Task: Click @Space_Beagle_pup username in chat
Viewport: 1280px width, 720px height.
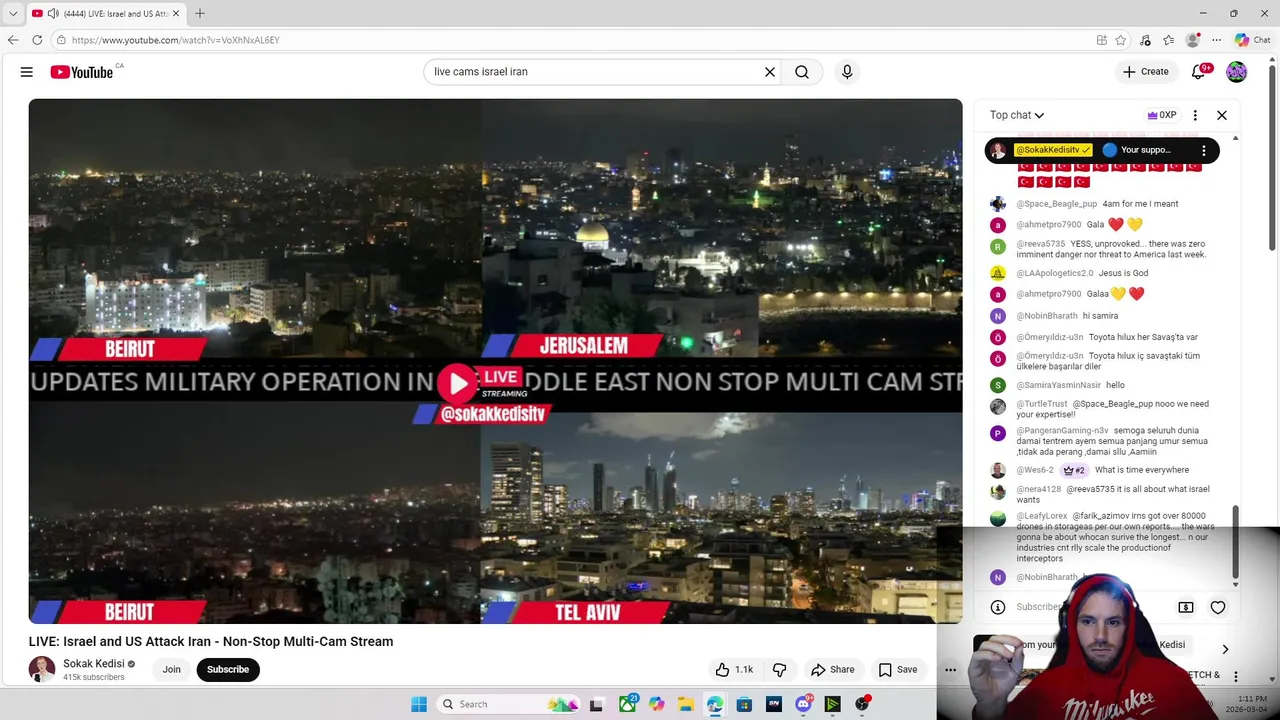Action: [x=1057, y=204]
